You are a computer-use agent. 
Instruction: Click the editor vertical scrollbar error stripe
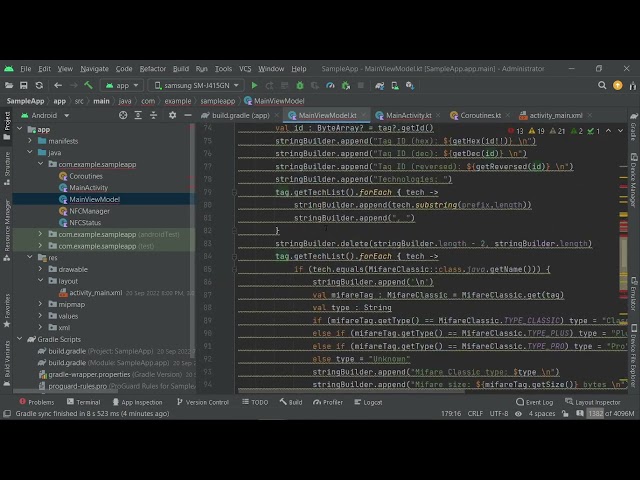click(623, 261)
